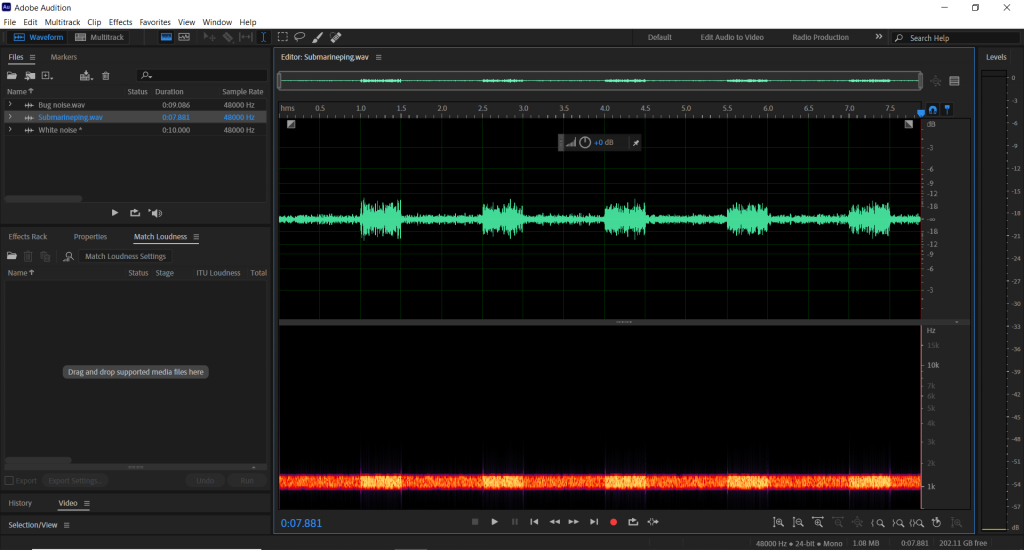Viewport: 1024px width, 550px height.
Task: Click Zoom In (Amplitude) magnifier icon
Action: coord(778,522)
